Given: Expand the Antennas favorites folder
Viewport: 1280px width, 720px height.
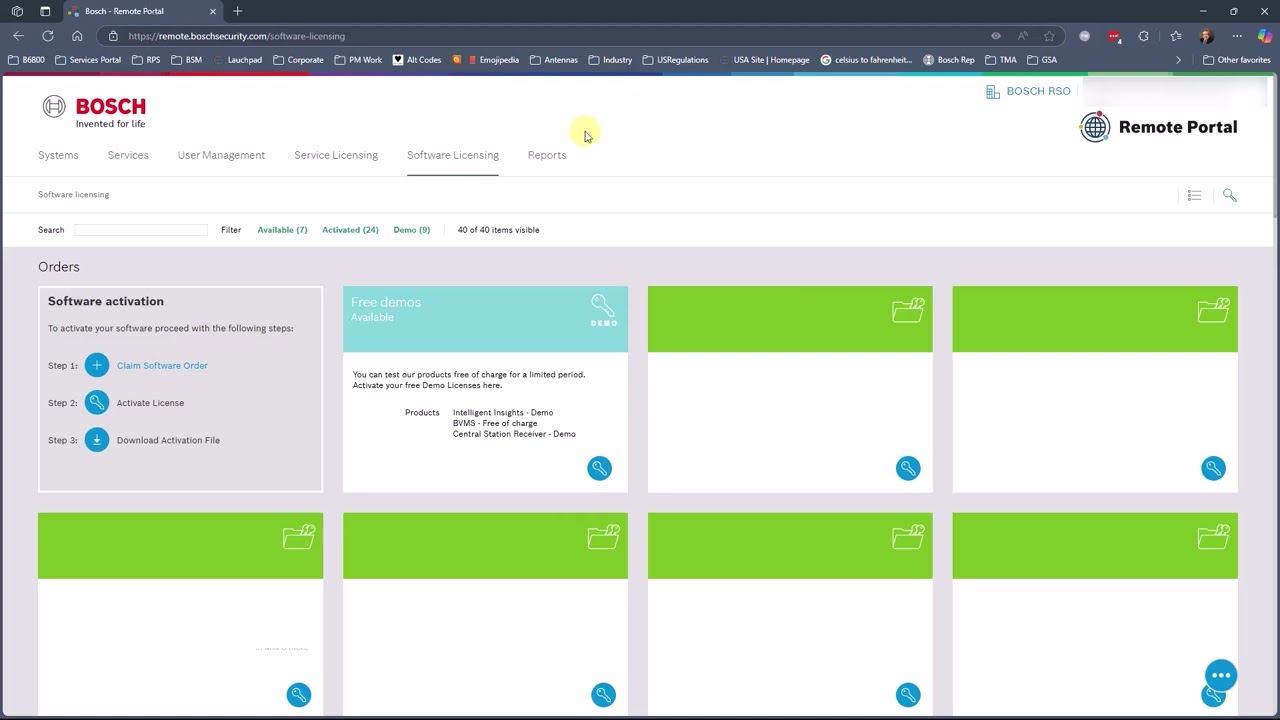Looking at the screenshot, I should 554,60.
